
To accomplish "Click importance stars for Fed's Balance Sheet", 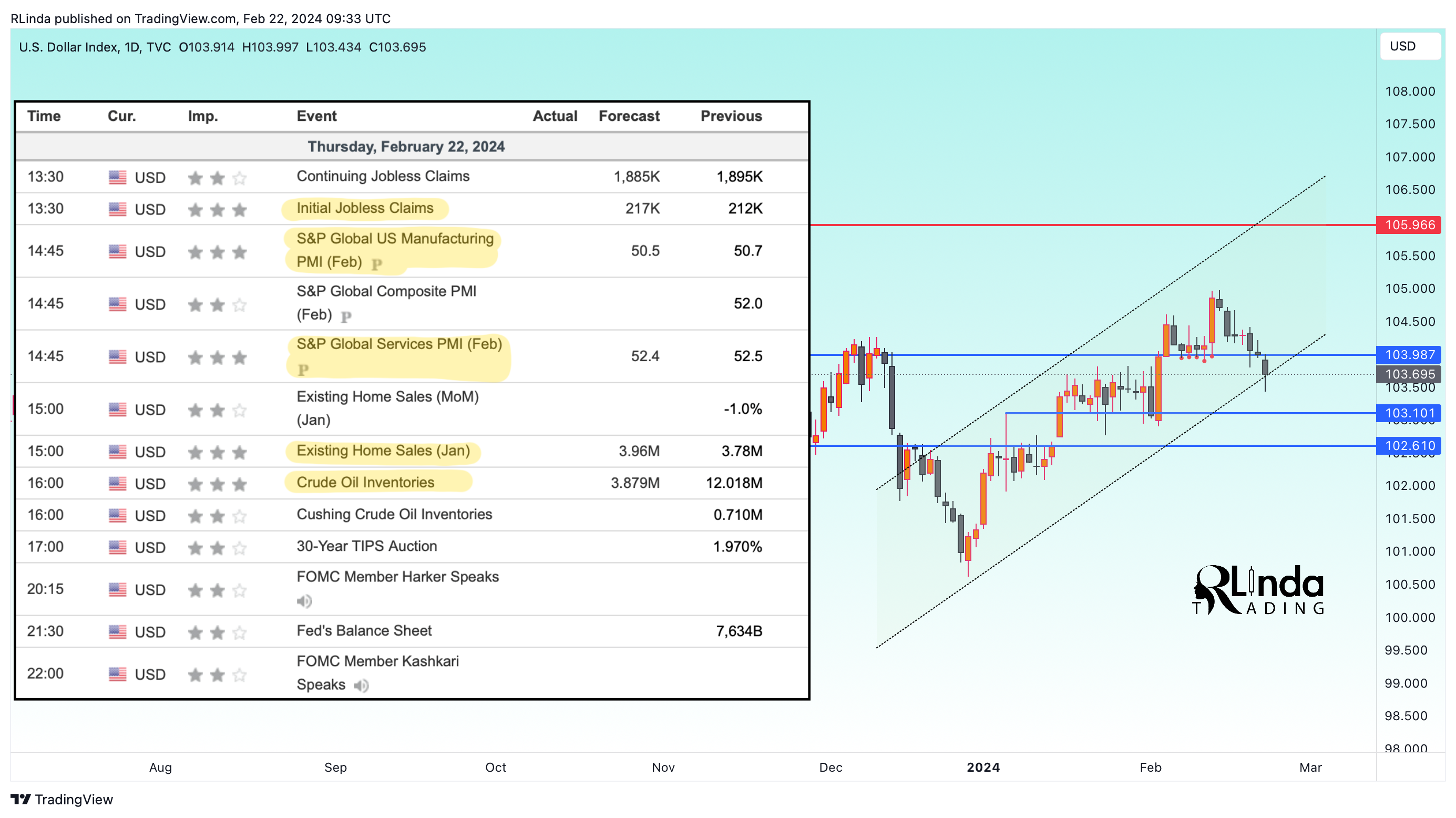I will 218,632.
